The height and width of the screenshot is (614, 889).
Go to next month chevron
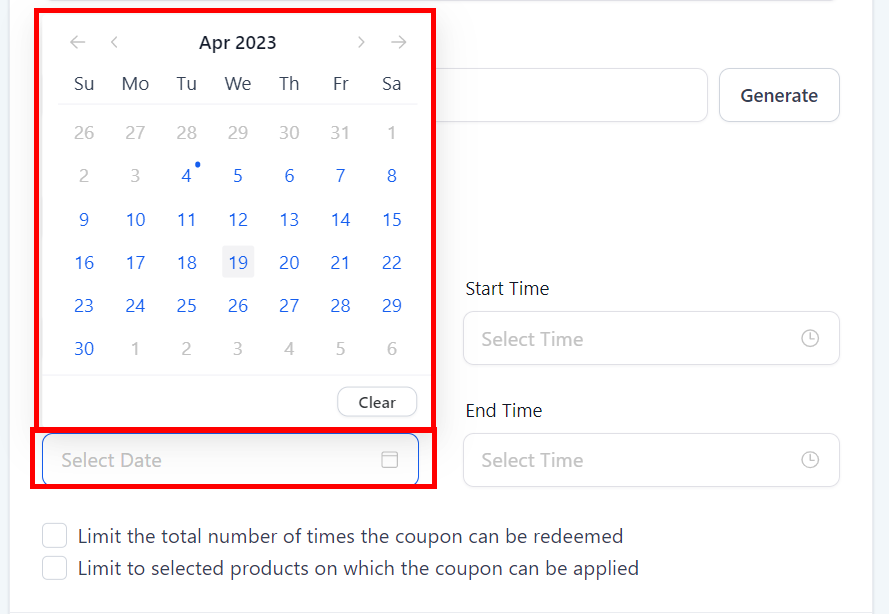(361, 42)
